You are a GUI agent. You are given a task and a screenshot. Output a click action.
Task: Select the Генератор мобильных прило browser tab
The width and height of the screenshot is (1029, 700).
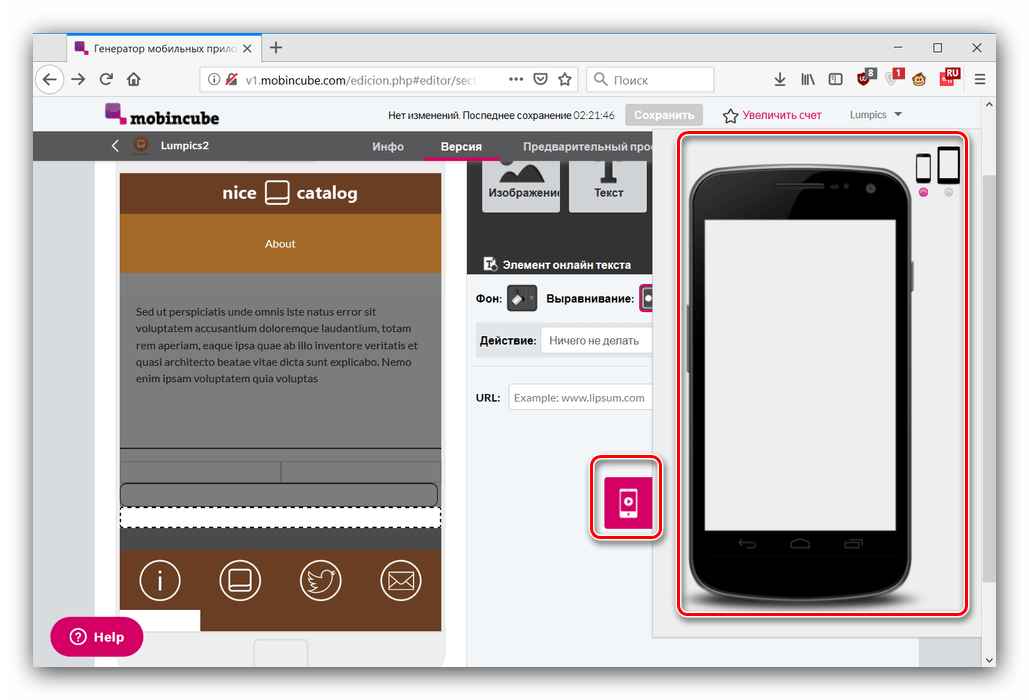pyautogui.click(x=163, y=49)
